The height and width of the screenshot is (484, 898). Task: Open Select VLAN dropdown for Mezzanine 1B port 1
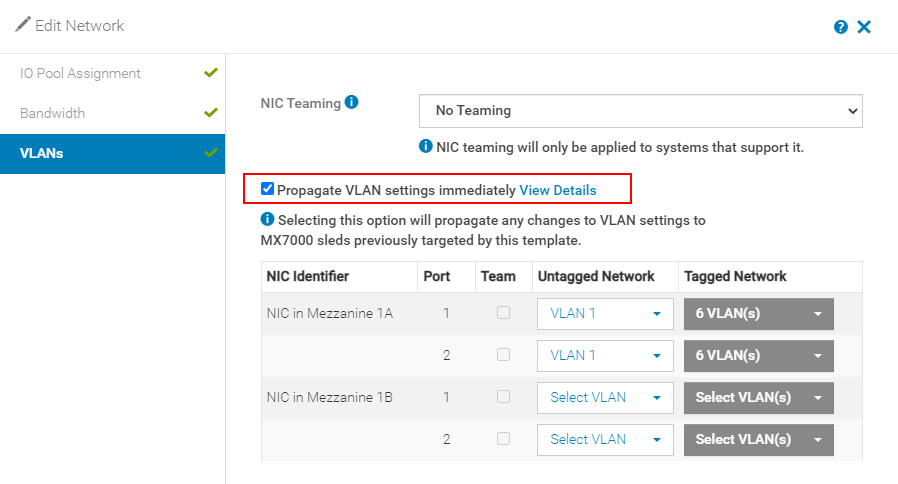604,397
